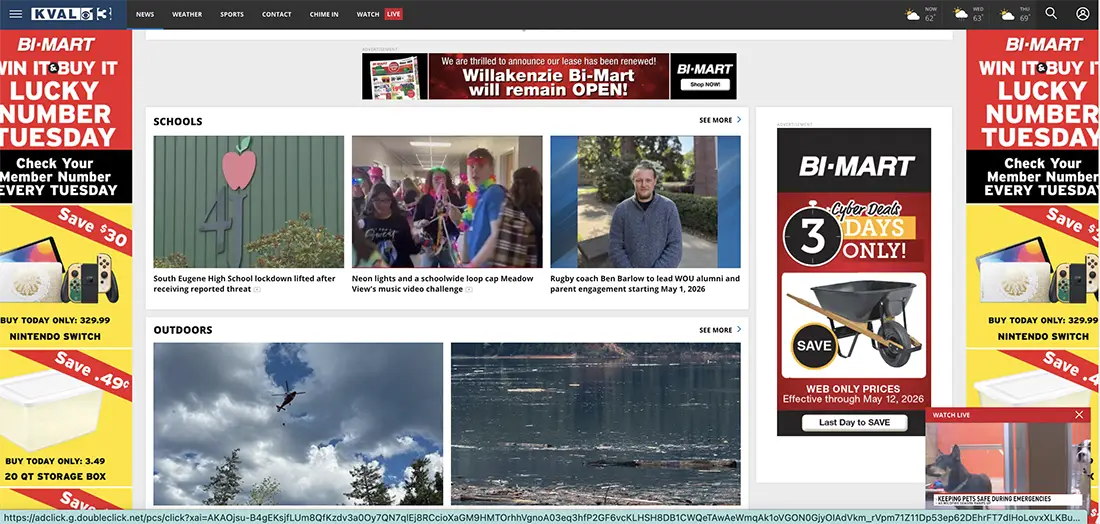The width and height of the screenshot is (1100, 524).
Task: Open the search magnifier icon
Action: tap(1051, 13)
